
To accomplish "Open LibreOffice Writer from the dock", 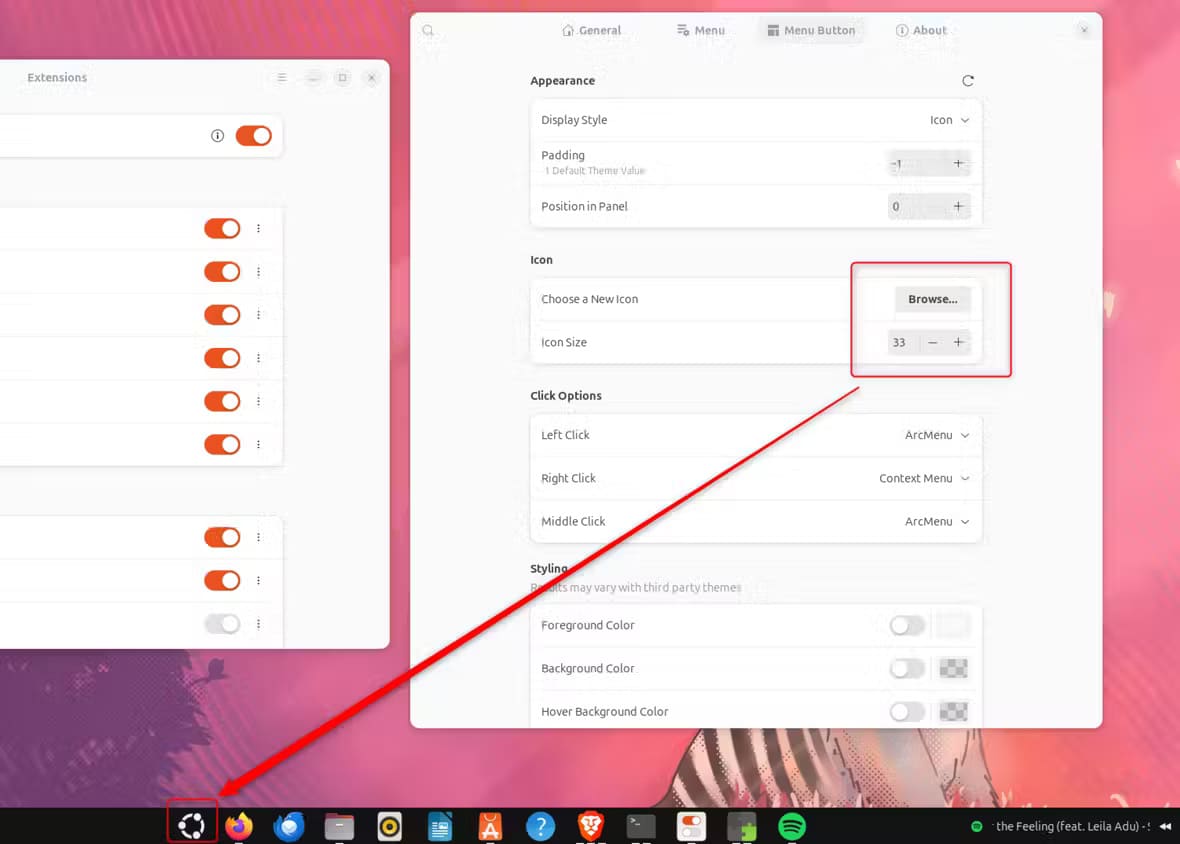I will pos(439,826).
